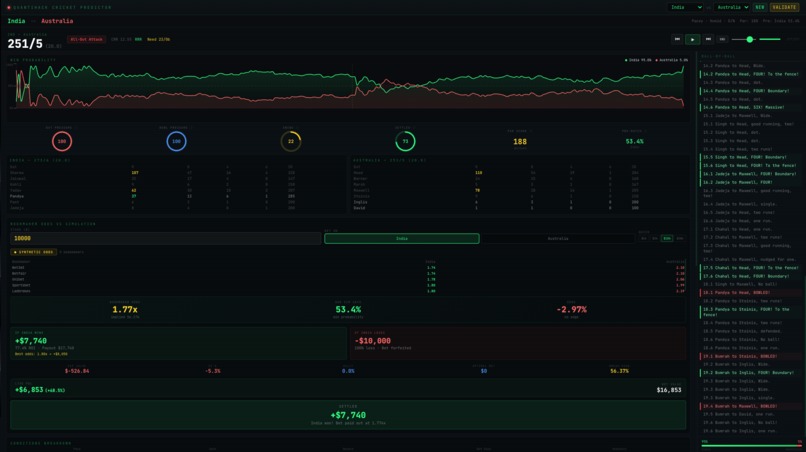Adjust the playback speed slider knob
806x452 pixels.
(749, 39)
